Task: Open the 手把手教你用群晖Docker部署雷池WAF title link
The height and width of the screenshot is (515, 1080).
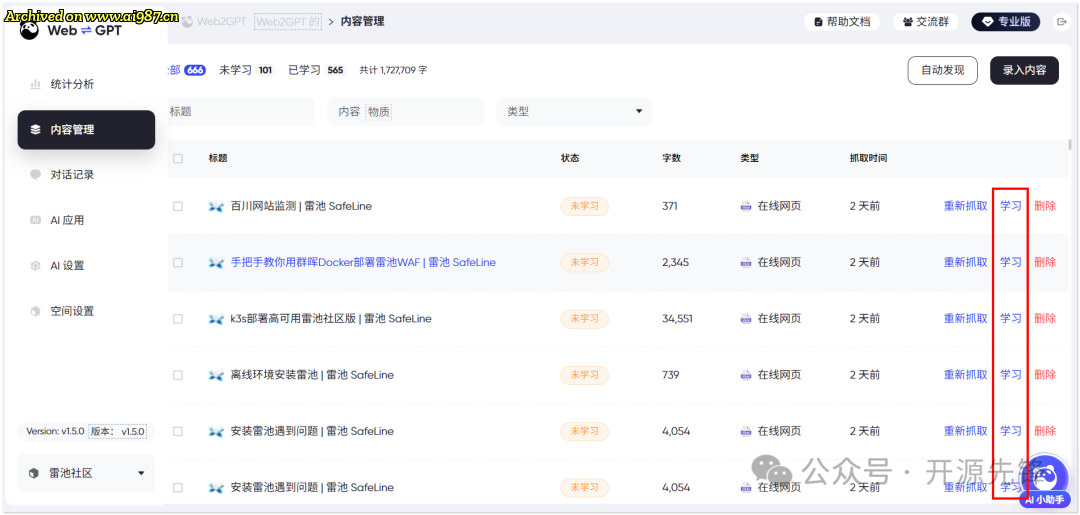Action: tap(363, 262)
